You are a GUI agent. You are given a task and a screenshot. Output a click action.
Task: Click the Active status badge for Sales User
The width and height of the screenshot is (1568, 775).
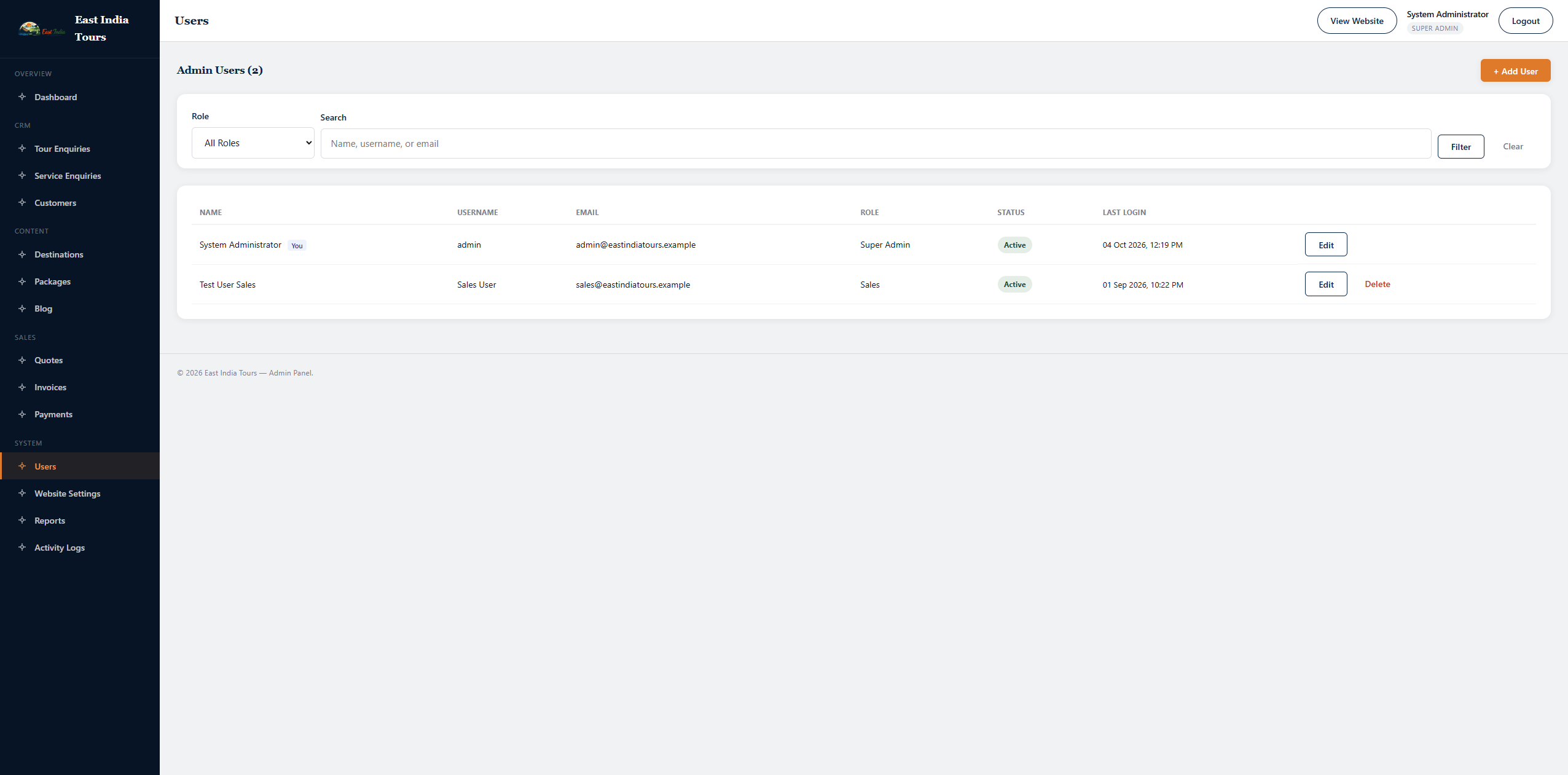click(x=1014, y=285)
